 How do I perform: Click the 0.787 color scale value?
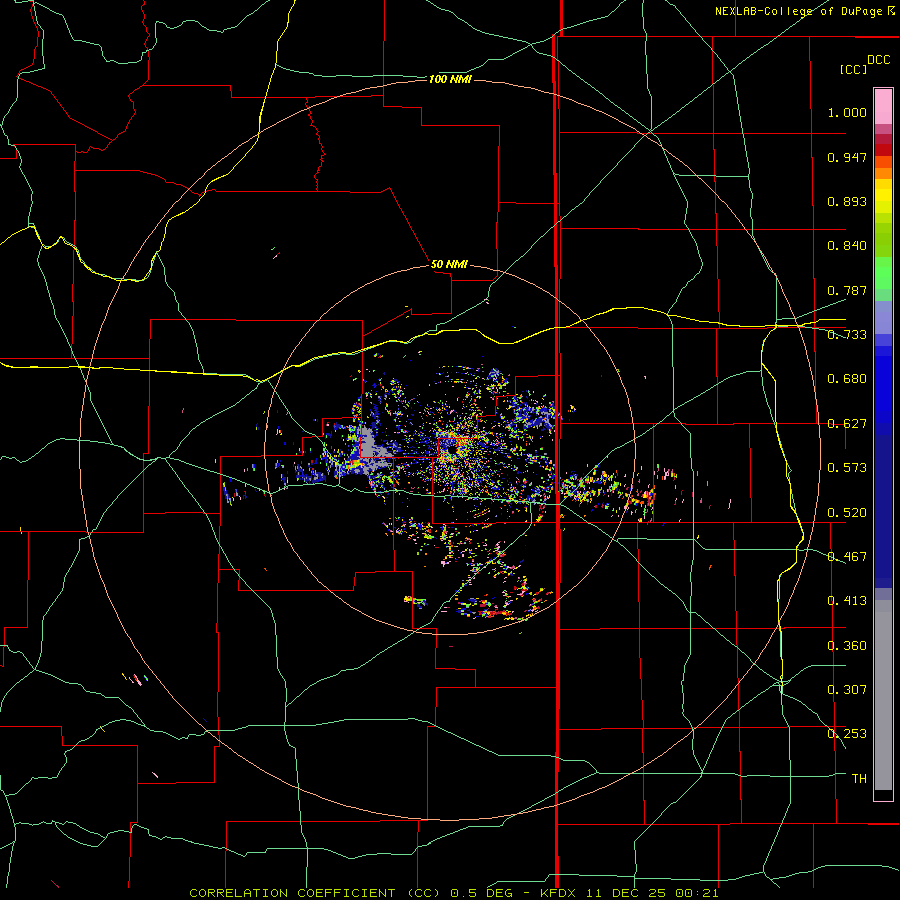847,290
